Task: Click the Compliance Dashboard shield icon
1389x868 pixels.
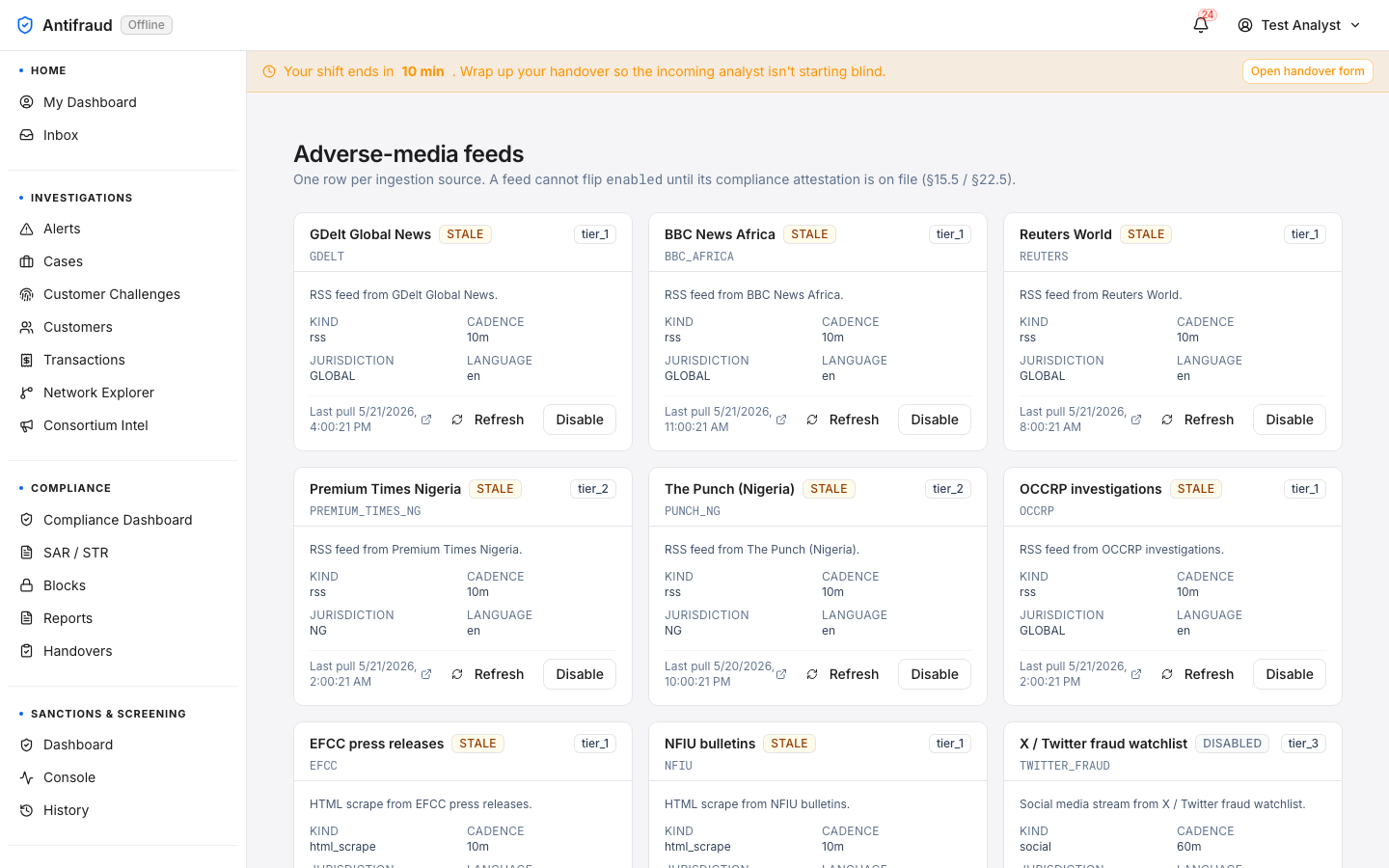Action: click(27, 520)
